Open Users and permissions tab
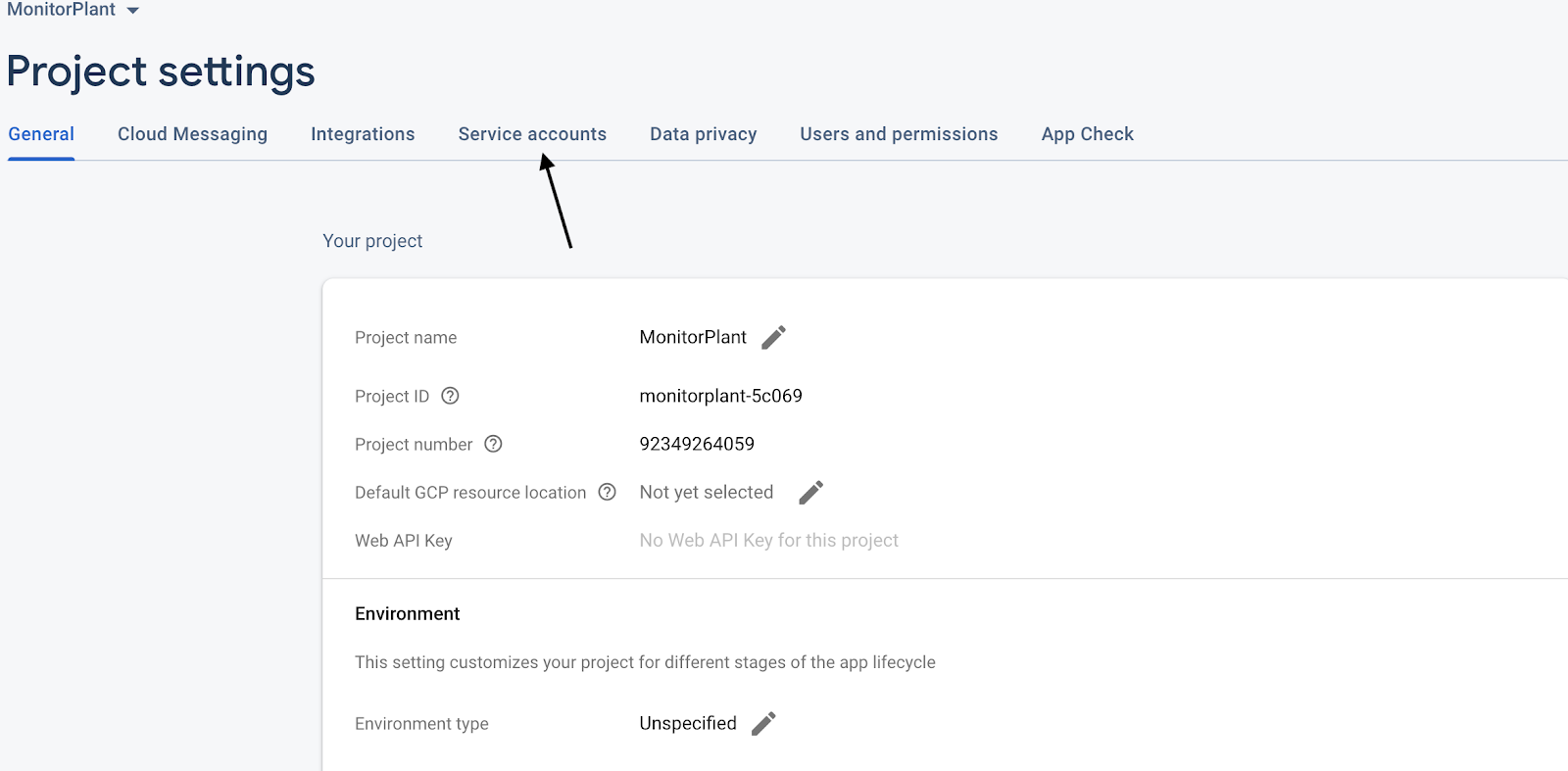The width and height of the screenshot is (1568, 771). (899, 134)
